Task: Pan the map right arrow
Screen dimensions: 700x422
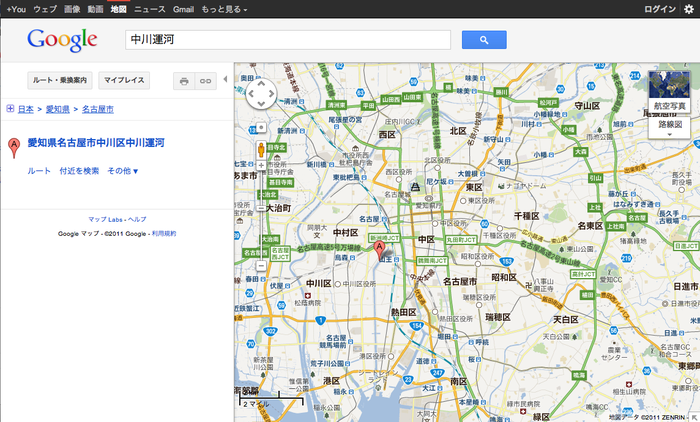Action: pos(271,94)
